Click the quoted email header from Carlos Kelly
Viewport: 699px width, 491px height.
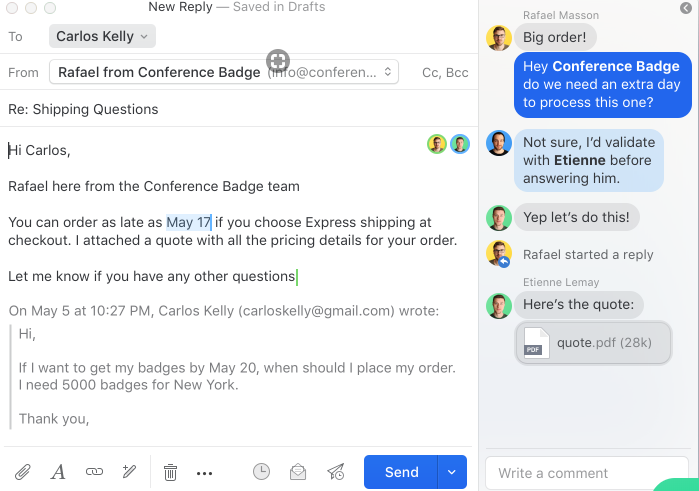coord(223,311)
